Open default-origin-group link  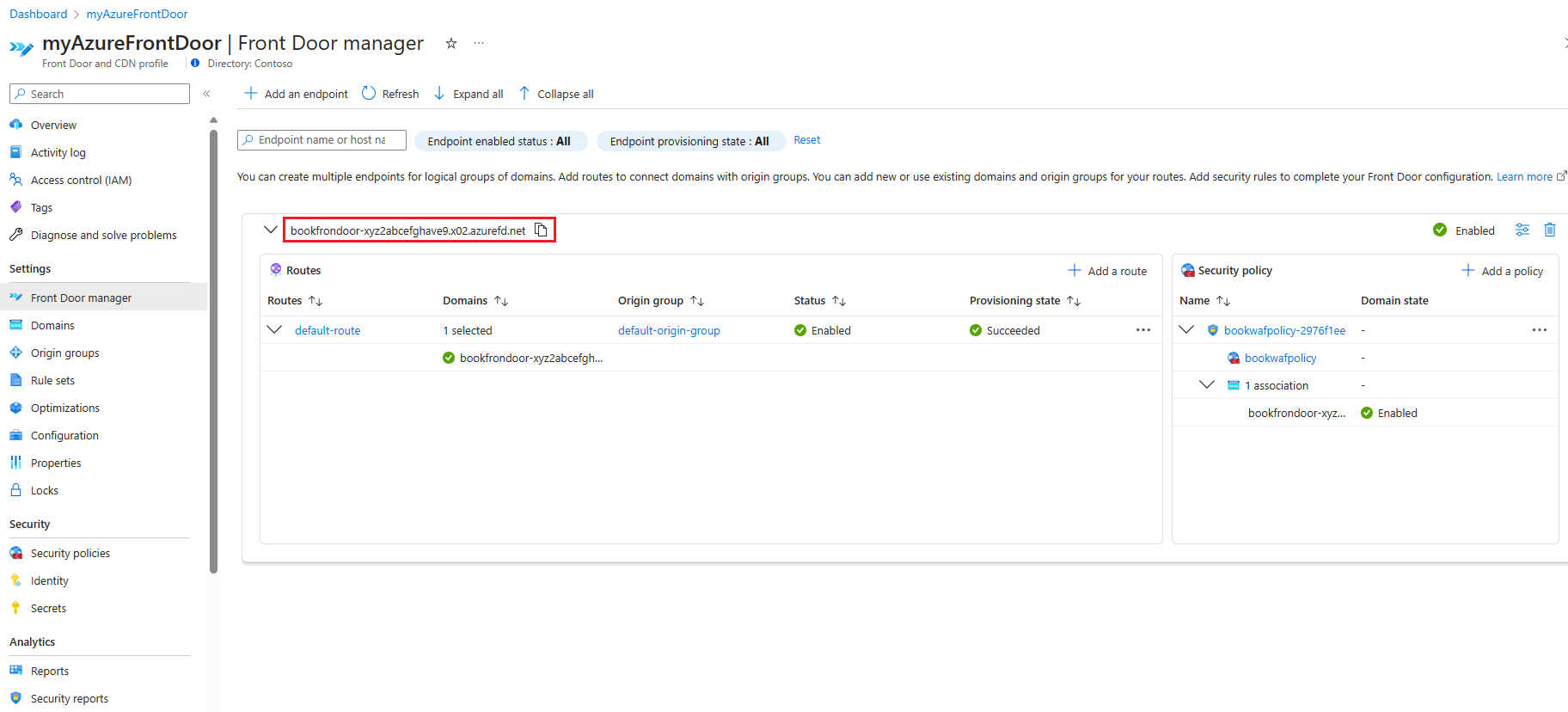[669, 330]
